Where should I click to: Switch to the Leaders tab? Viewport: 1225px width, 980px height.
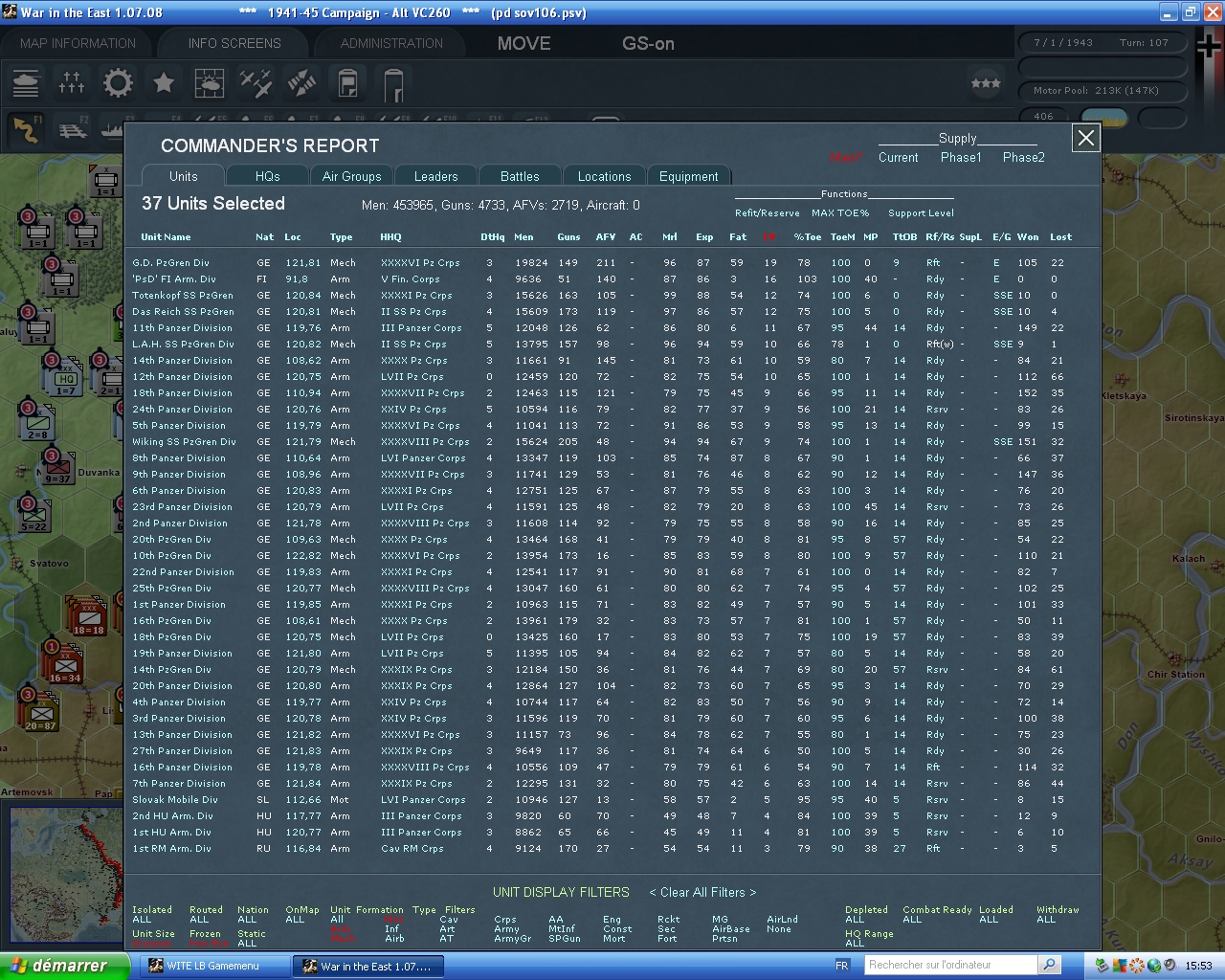435,176
